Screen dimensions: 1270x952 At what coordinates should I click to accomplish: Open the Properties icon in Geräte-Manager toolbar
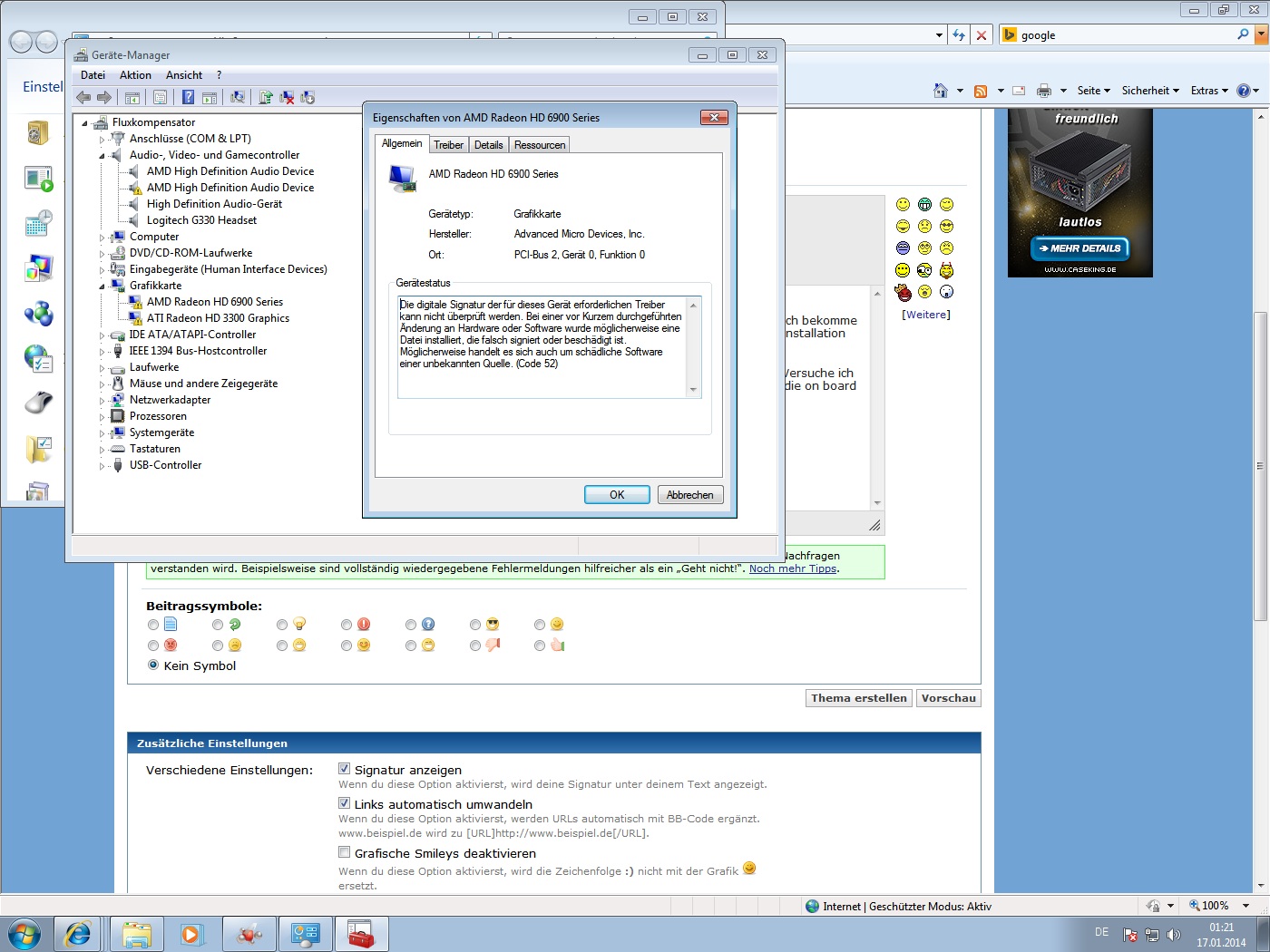(160, 97)
